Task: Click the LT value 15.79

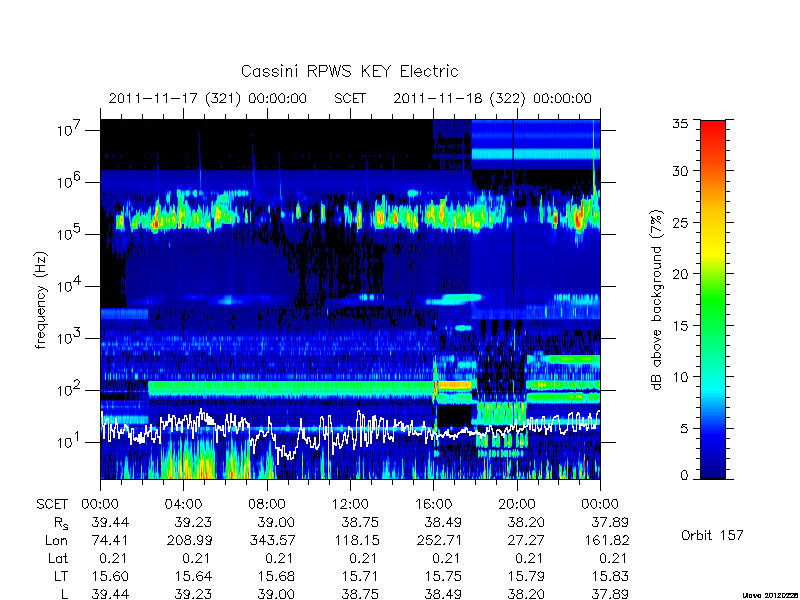Action: pos(526,577)
